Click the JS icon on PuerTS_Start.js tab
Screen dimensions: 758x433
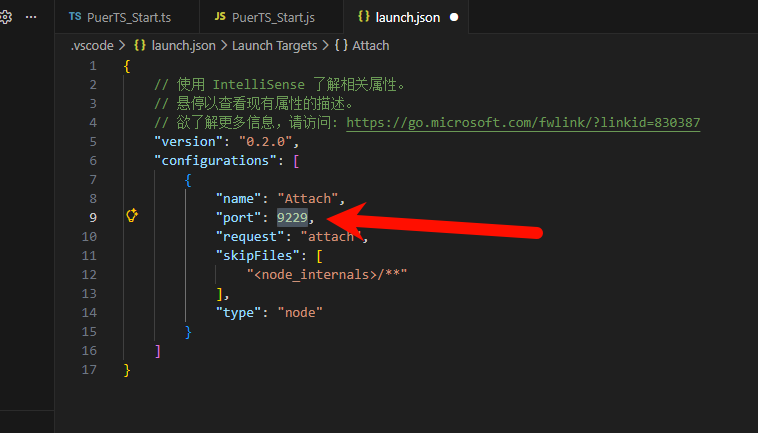coord(219,17)
